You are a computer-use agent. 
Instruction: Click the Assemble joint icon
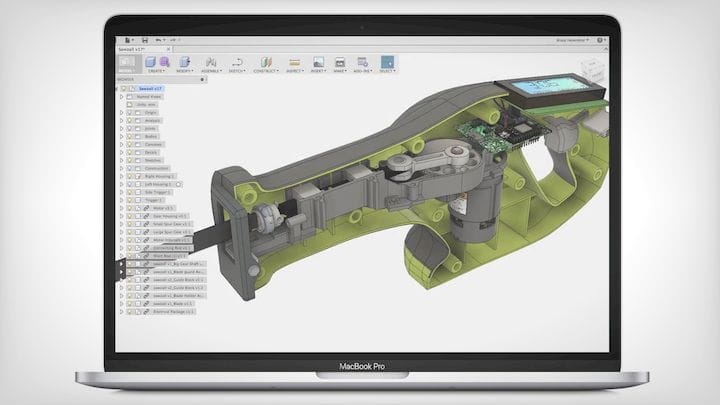[211, 62]
